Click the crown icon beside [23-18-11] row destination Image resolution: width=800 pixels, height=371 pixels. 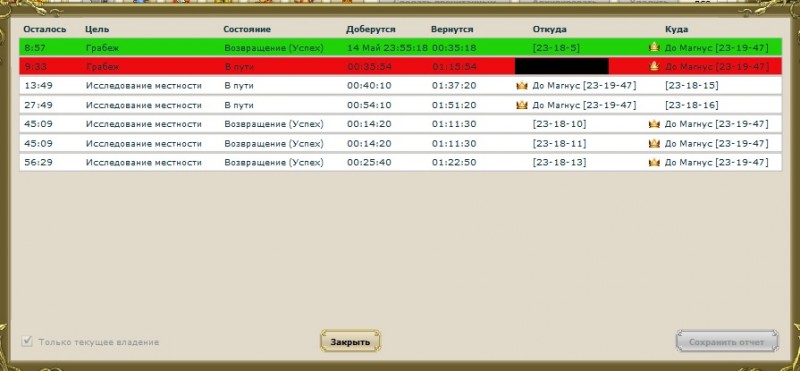[654, 143]
